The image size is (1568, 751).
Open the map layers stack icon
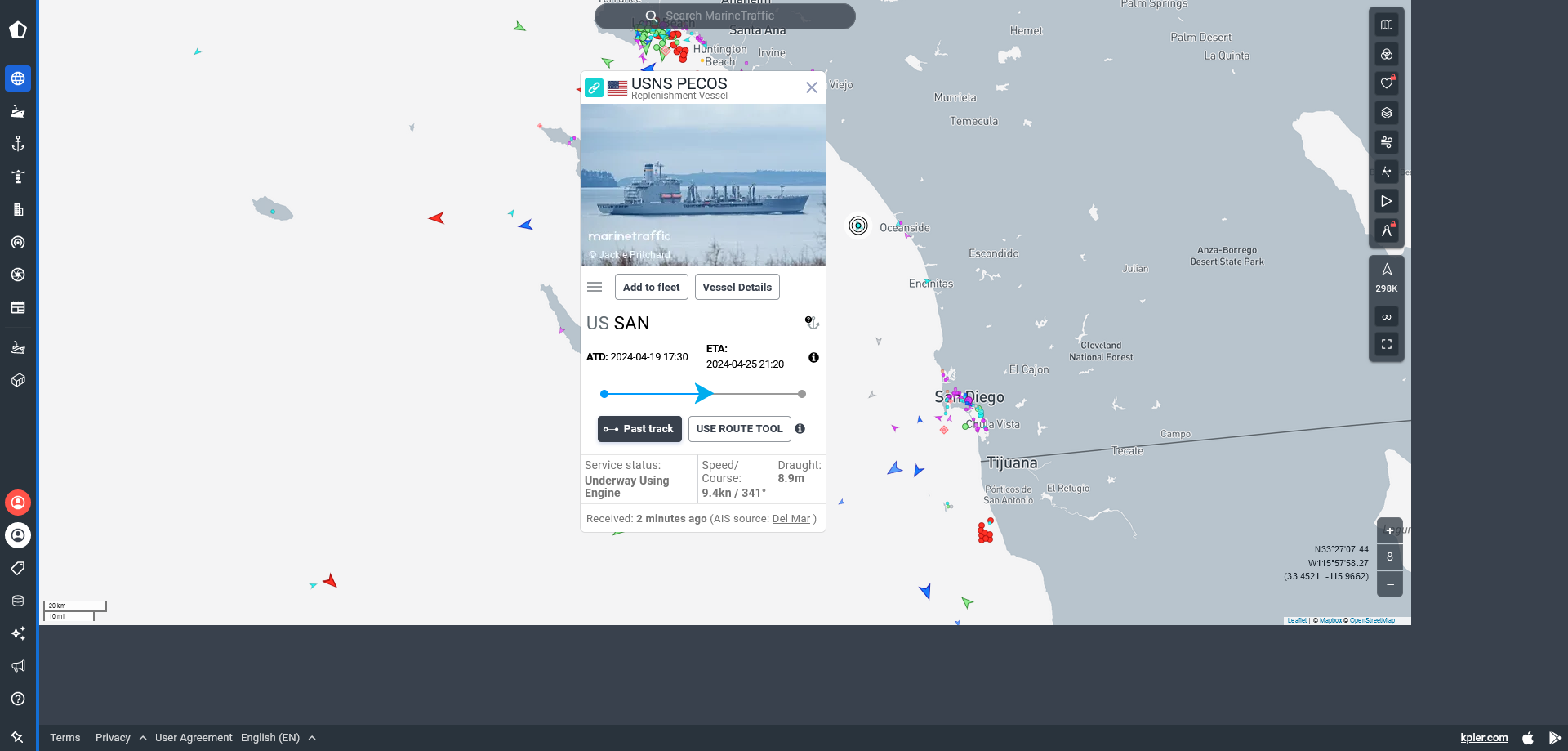coord(1387,113)
